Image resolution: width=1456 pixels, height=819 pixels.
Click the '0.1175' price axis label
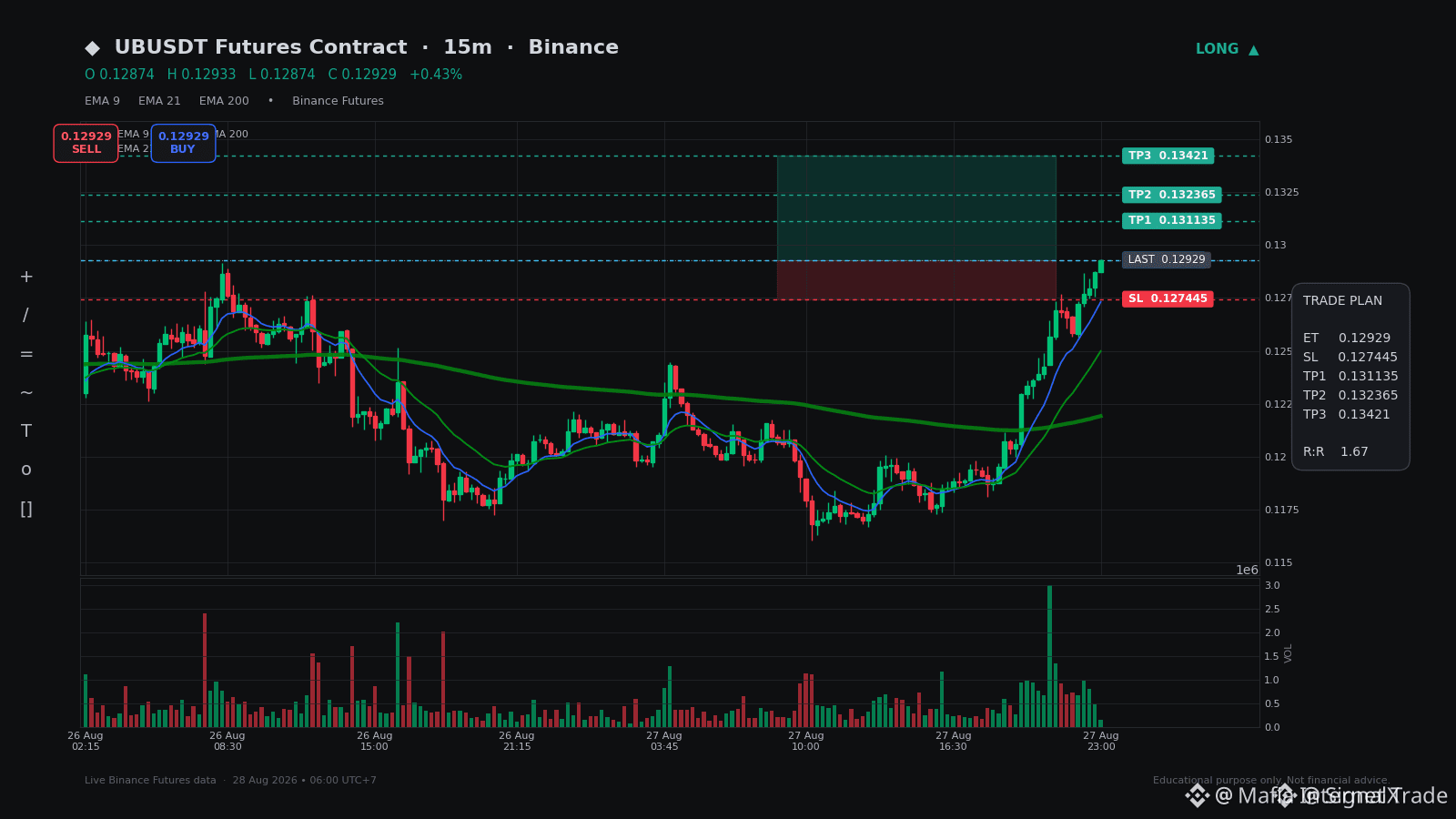tap(1282, 510)
